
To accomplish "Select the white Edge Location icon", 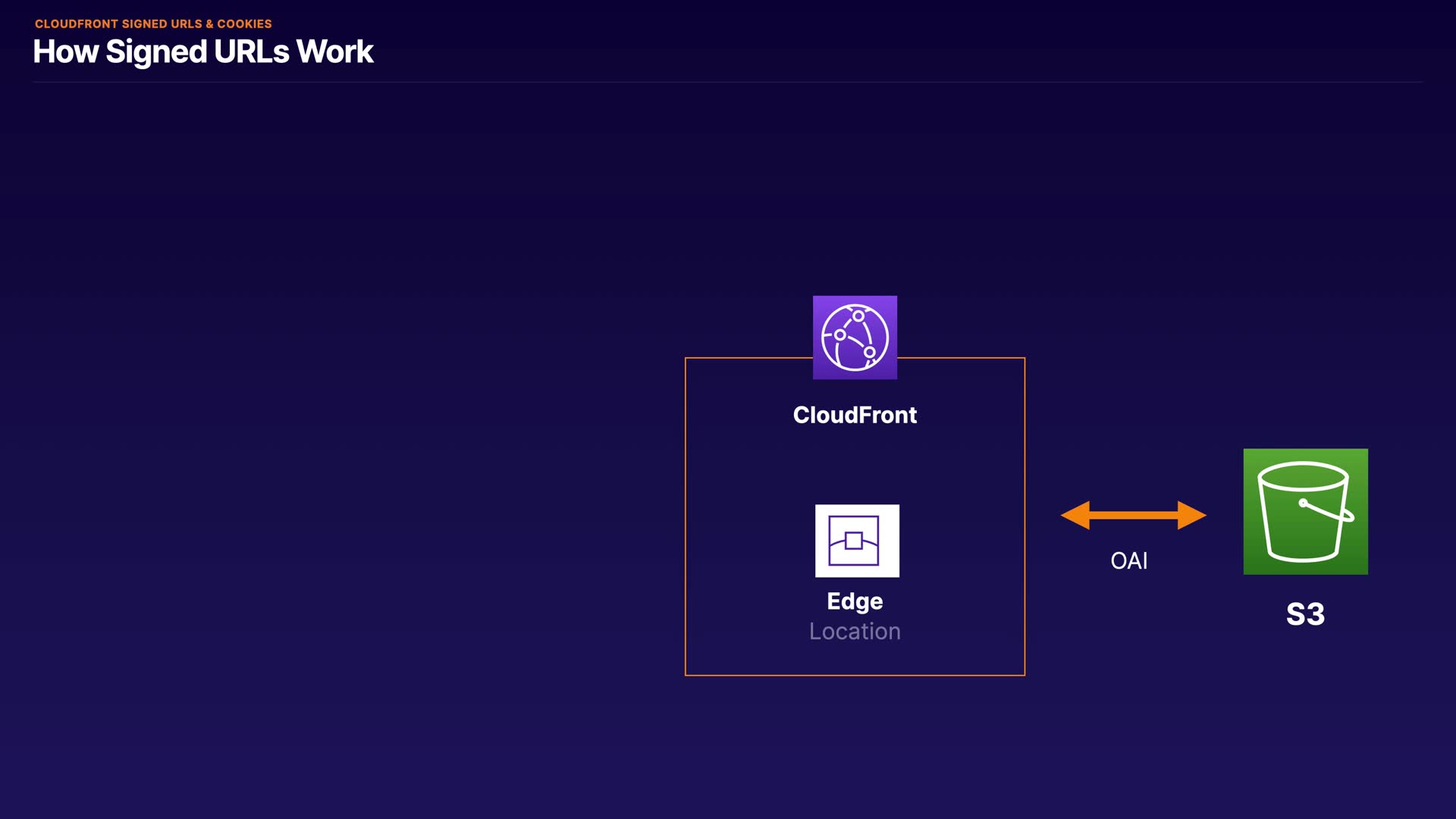I will click(857, 541).
